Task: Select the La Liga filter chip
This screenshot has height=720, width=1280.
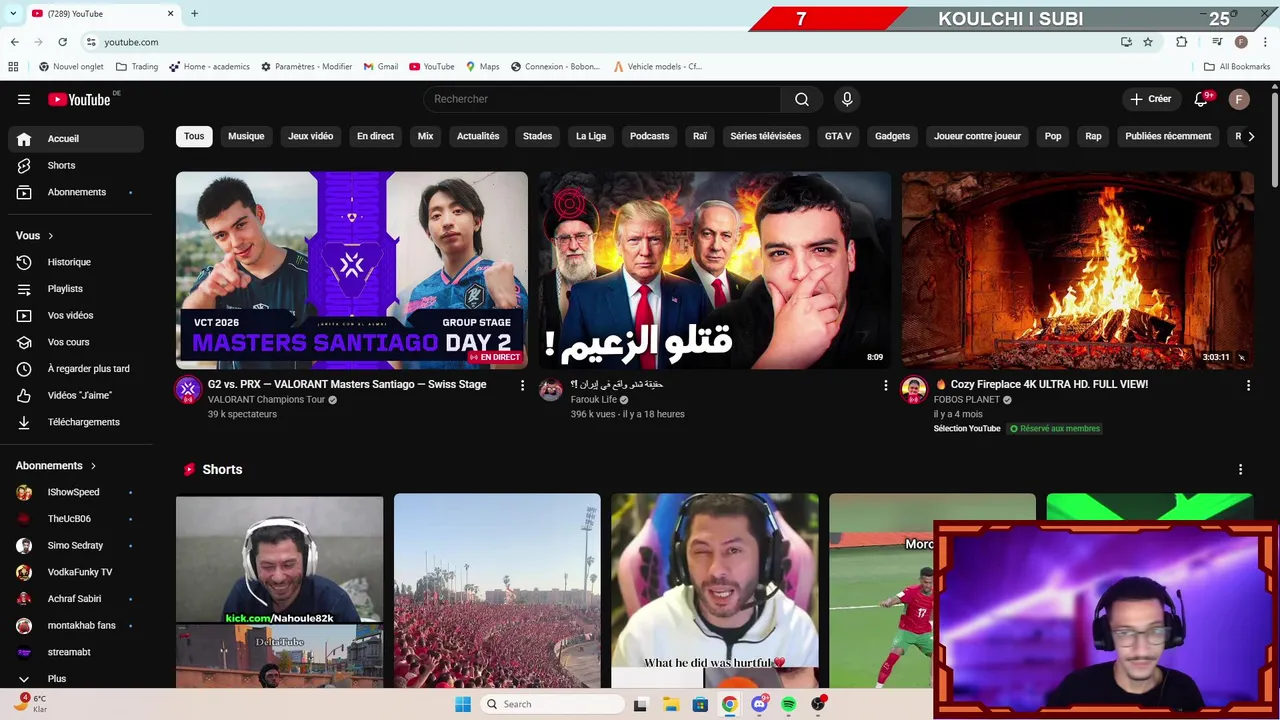Action: pos(591,136)
